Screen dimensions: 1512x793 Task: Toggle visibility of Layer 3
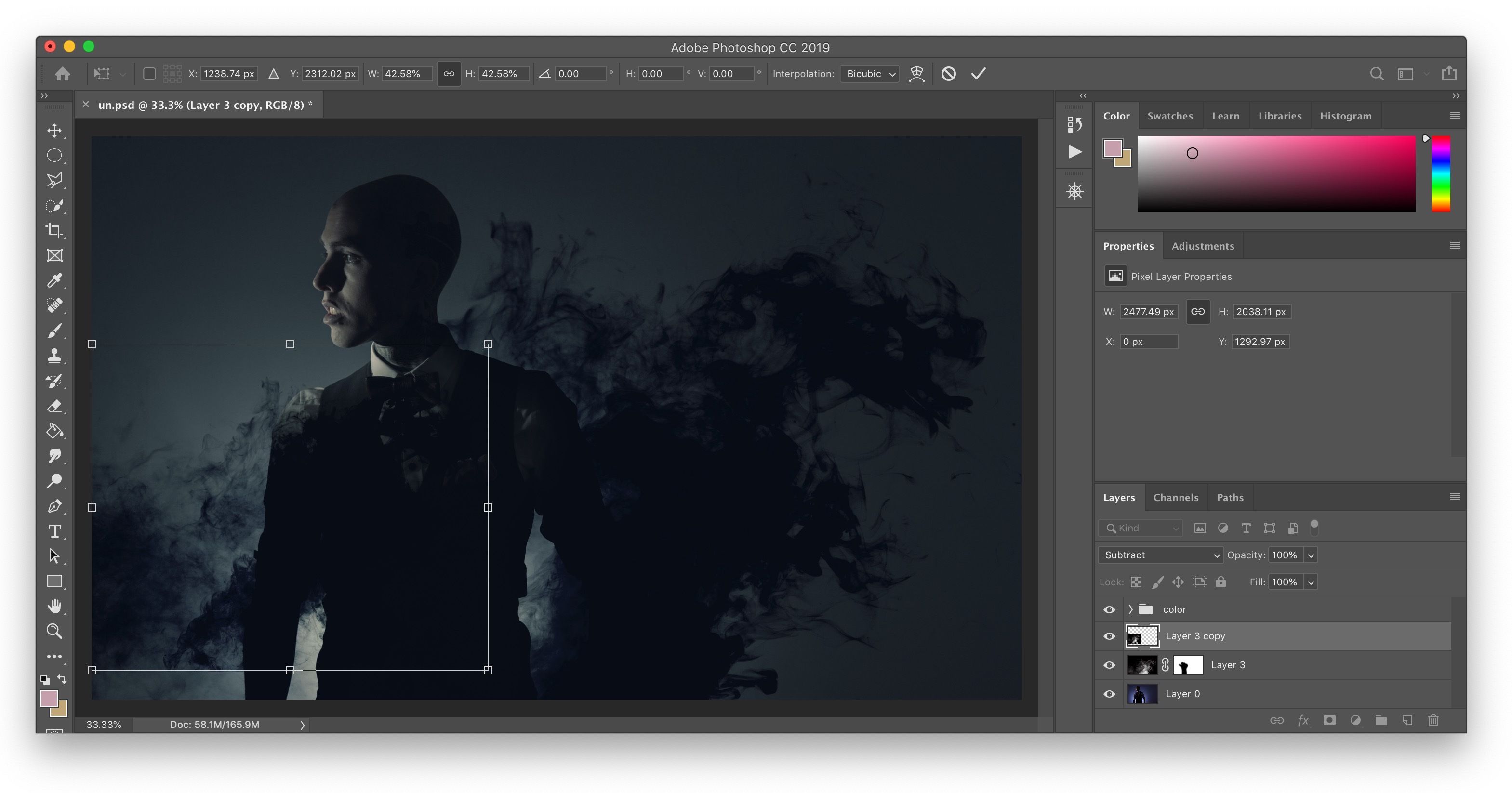coord(1109,664)
